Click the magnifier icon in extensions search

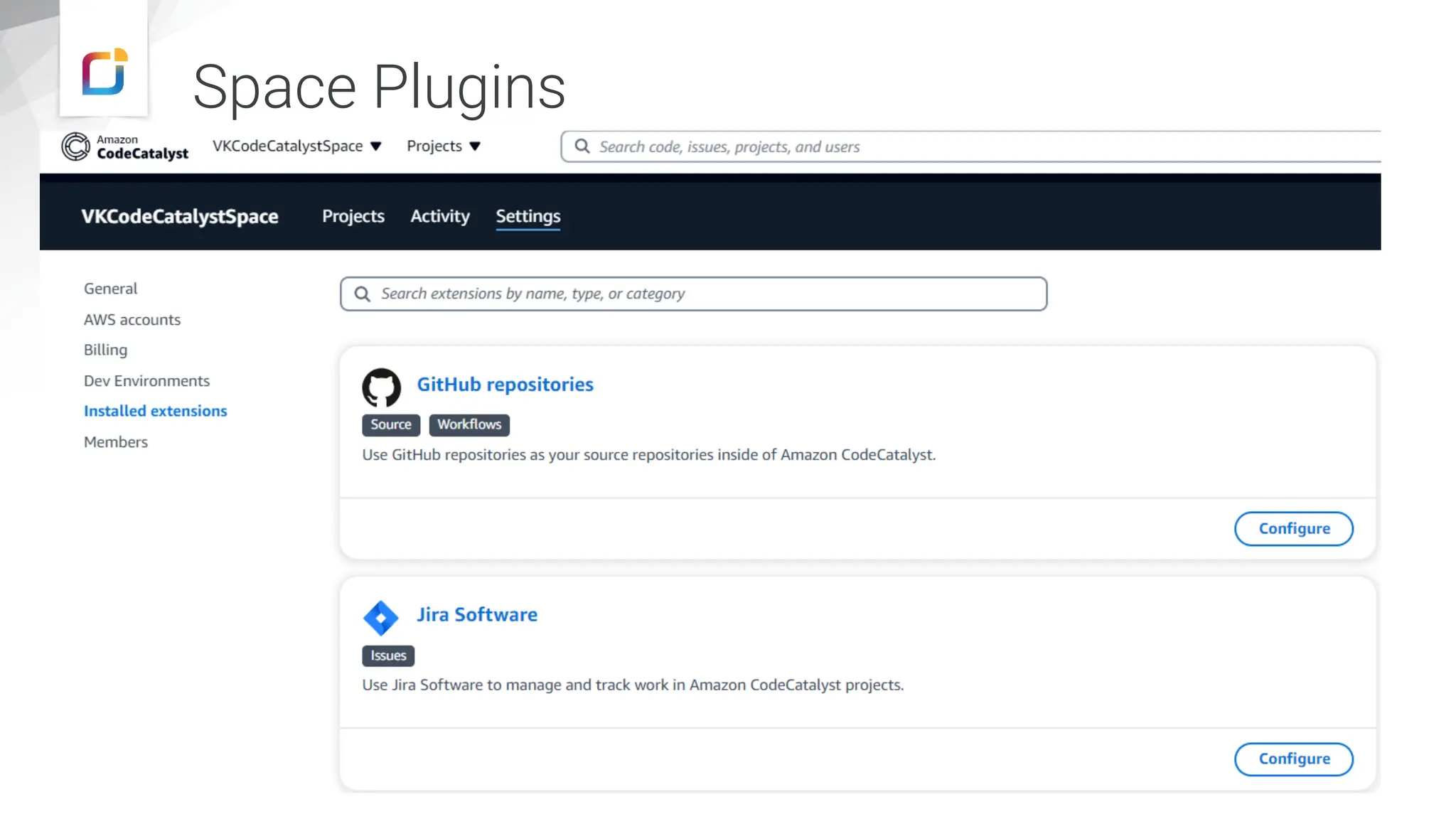point(362,294)
